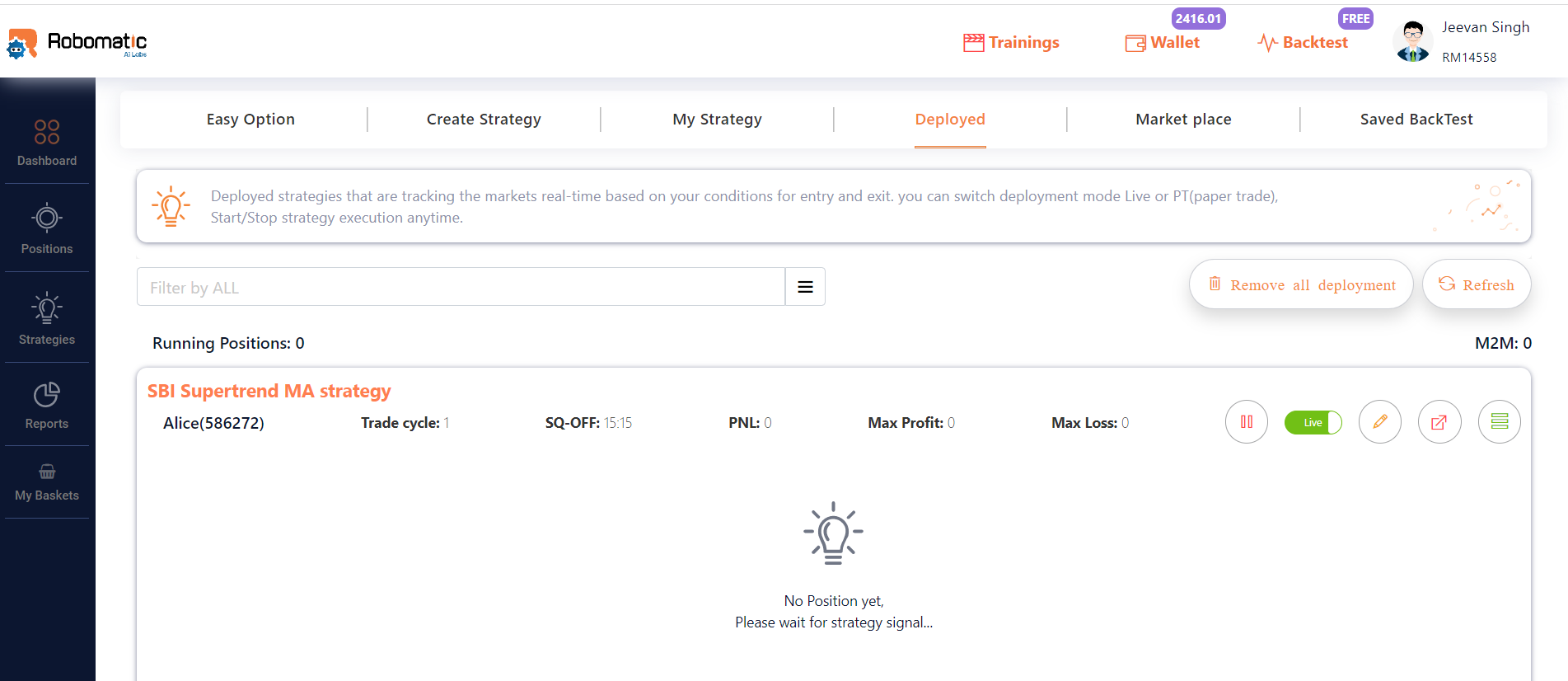The image size is (1568, 681).
Task: Switch to the Easy Option tab
Action: (x=250, y=120)
